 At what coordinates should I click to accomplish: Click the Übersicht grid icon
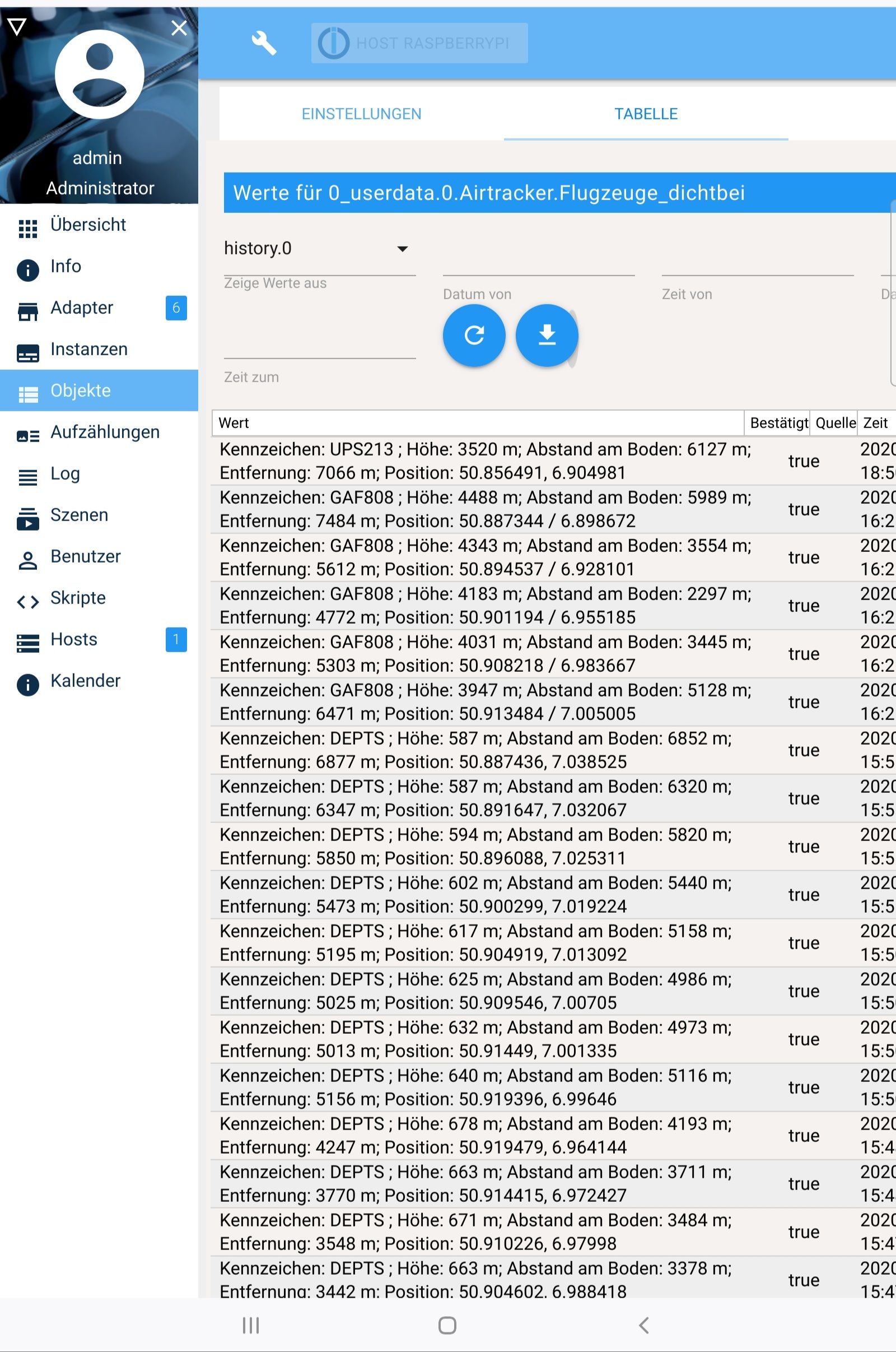(x=27, y=228)
